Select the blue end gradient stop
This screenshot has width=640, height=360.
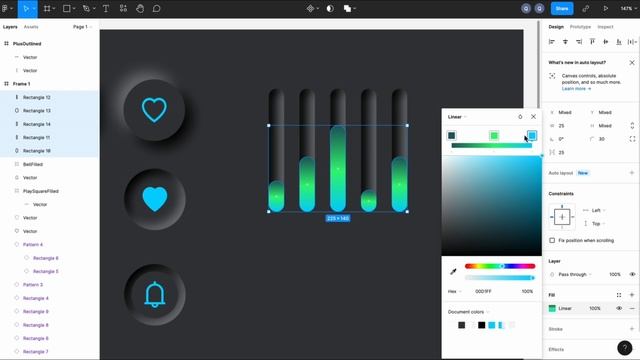click(532, 136)
